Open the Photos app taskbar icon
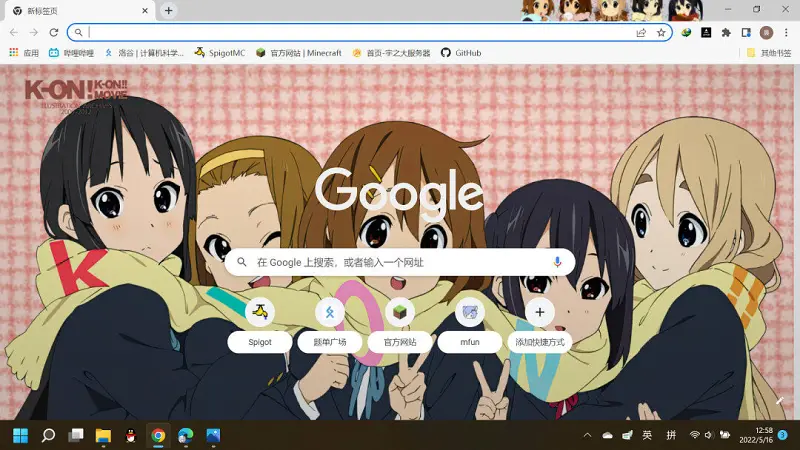This screenshot has width=800, height=450. pyautogui.click(x=213, y=436)
